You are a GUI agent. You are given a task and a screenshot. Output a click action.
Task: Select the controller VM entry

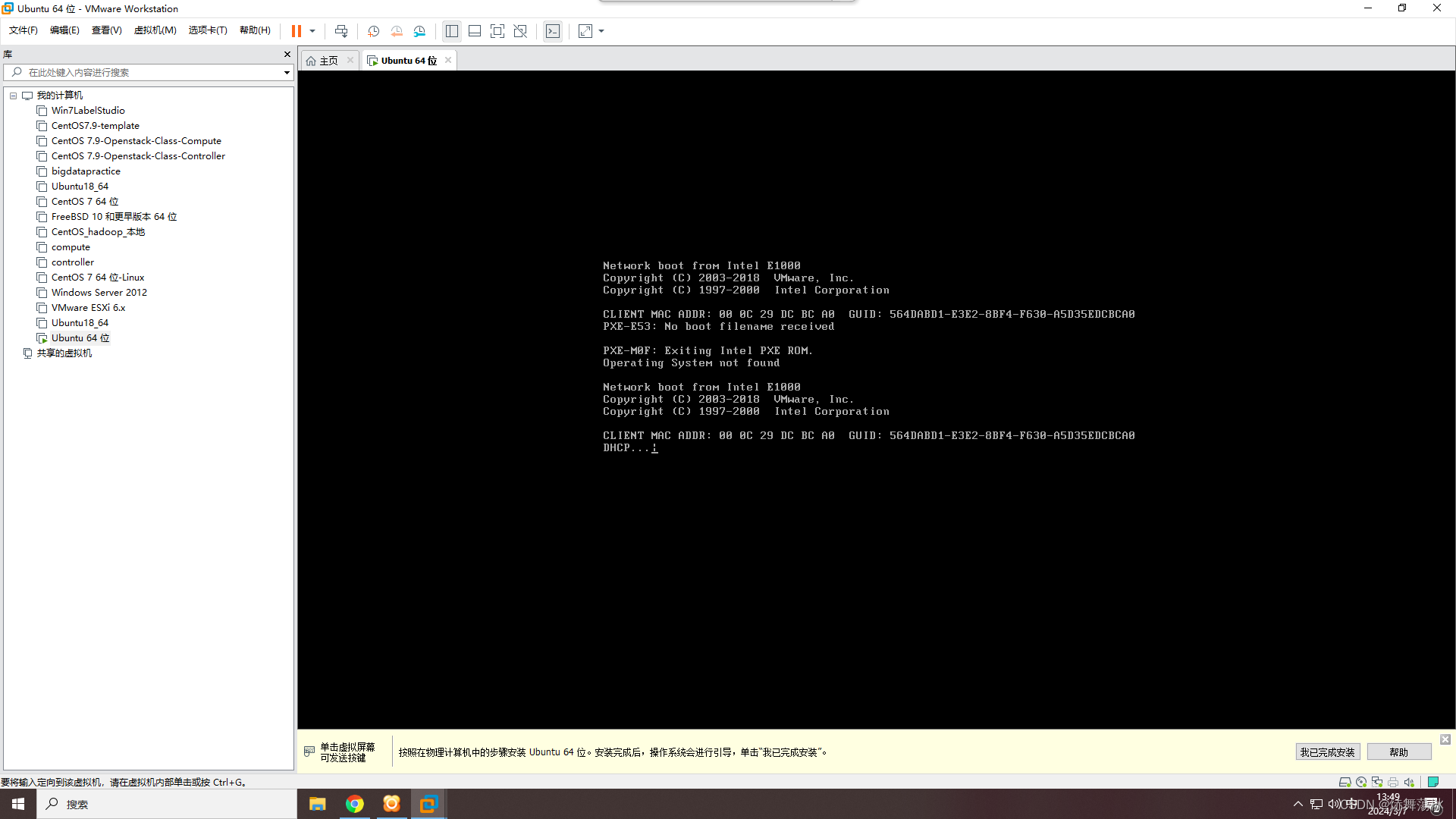click(73, 262)
